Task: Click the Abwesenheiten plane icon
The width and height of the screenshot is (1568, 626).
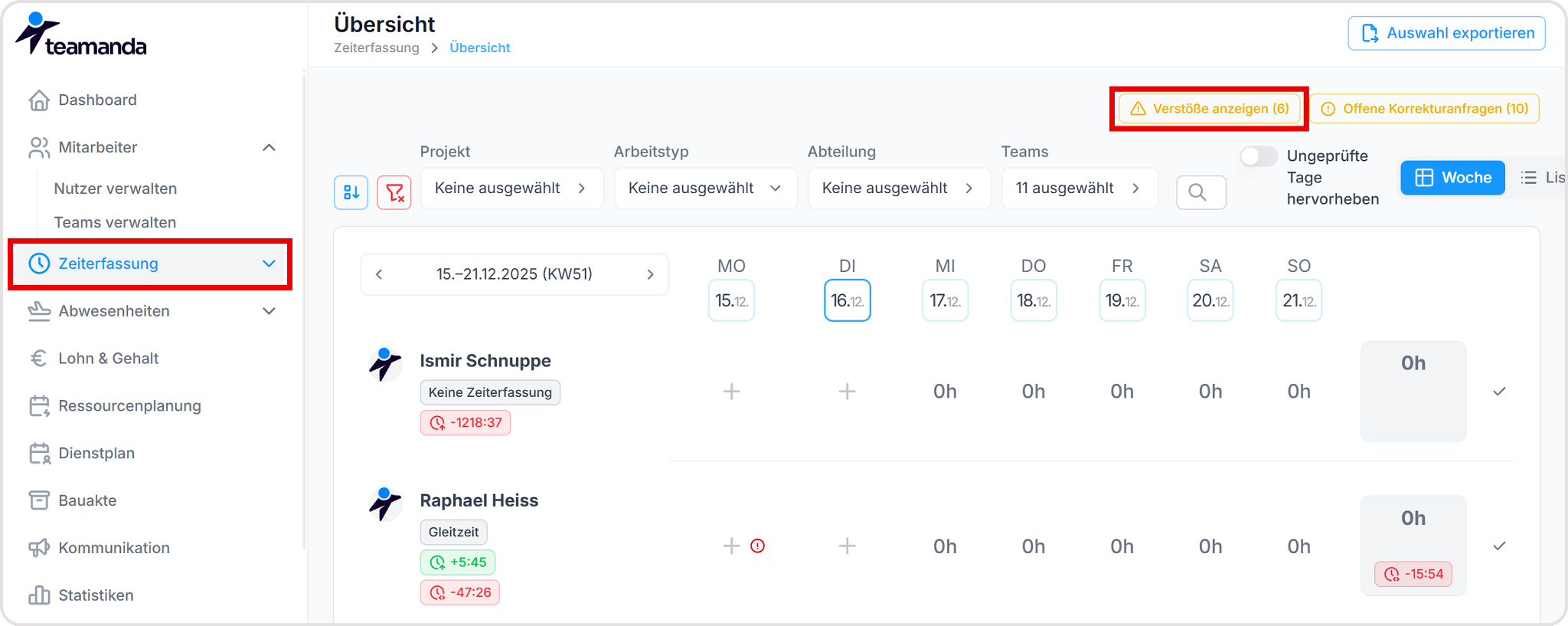Action: [x=39, y=311]
